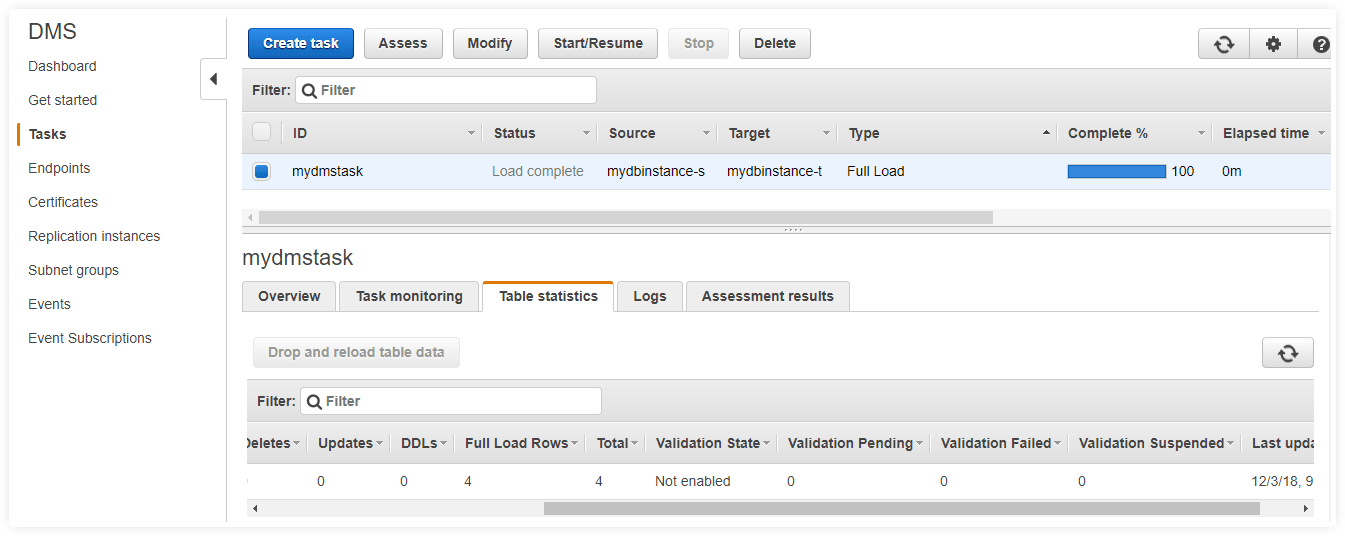The height and width of the screenshot is (536, 1345).
Task: Click the Stop button
Action: click(x=699, y=44)
